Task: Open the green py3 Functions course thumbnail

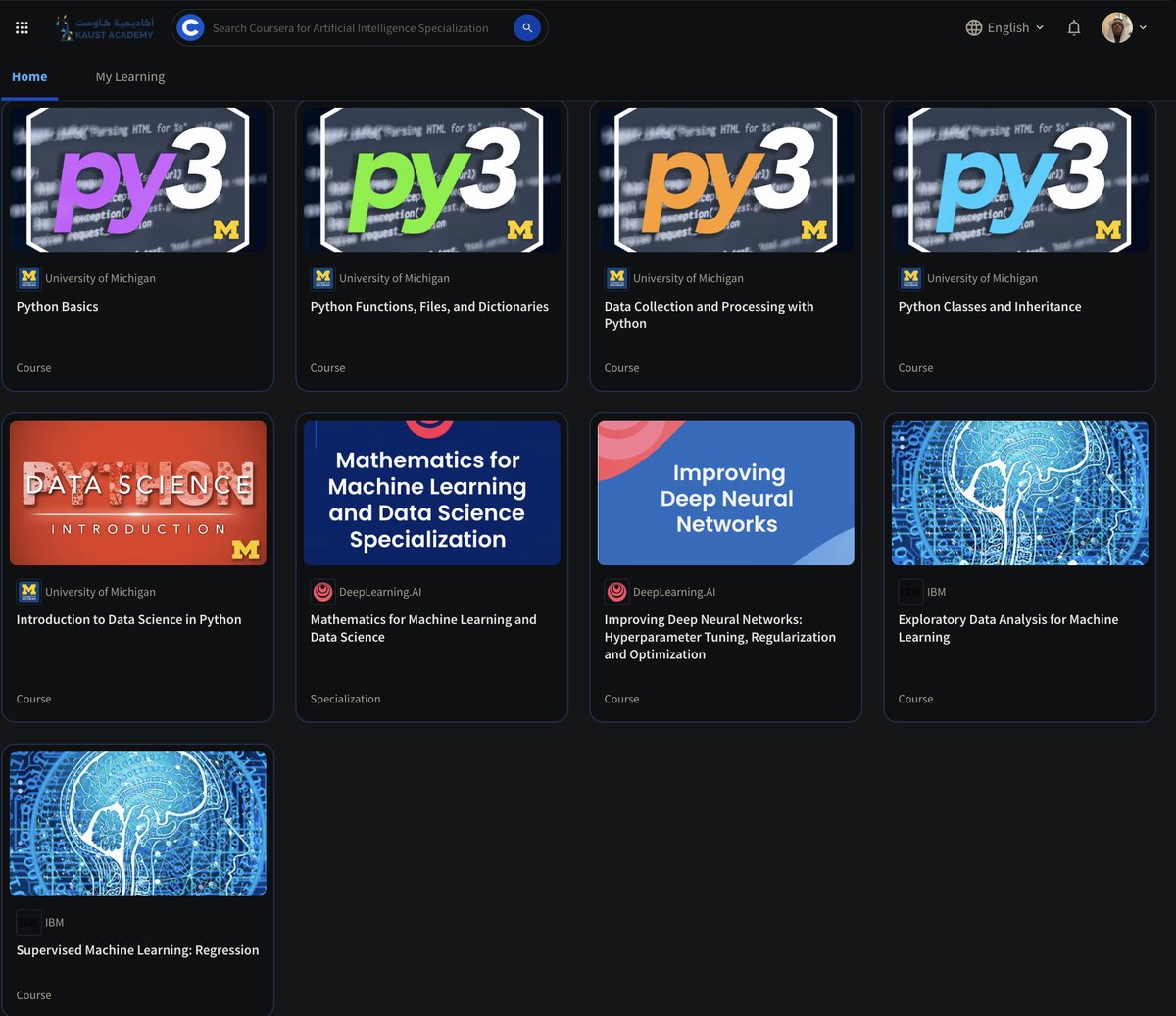Action: (x=432, y=180)
